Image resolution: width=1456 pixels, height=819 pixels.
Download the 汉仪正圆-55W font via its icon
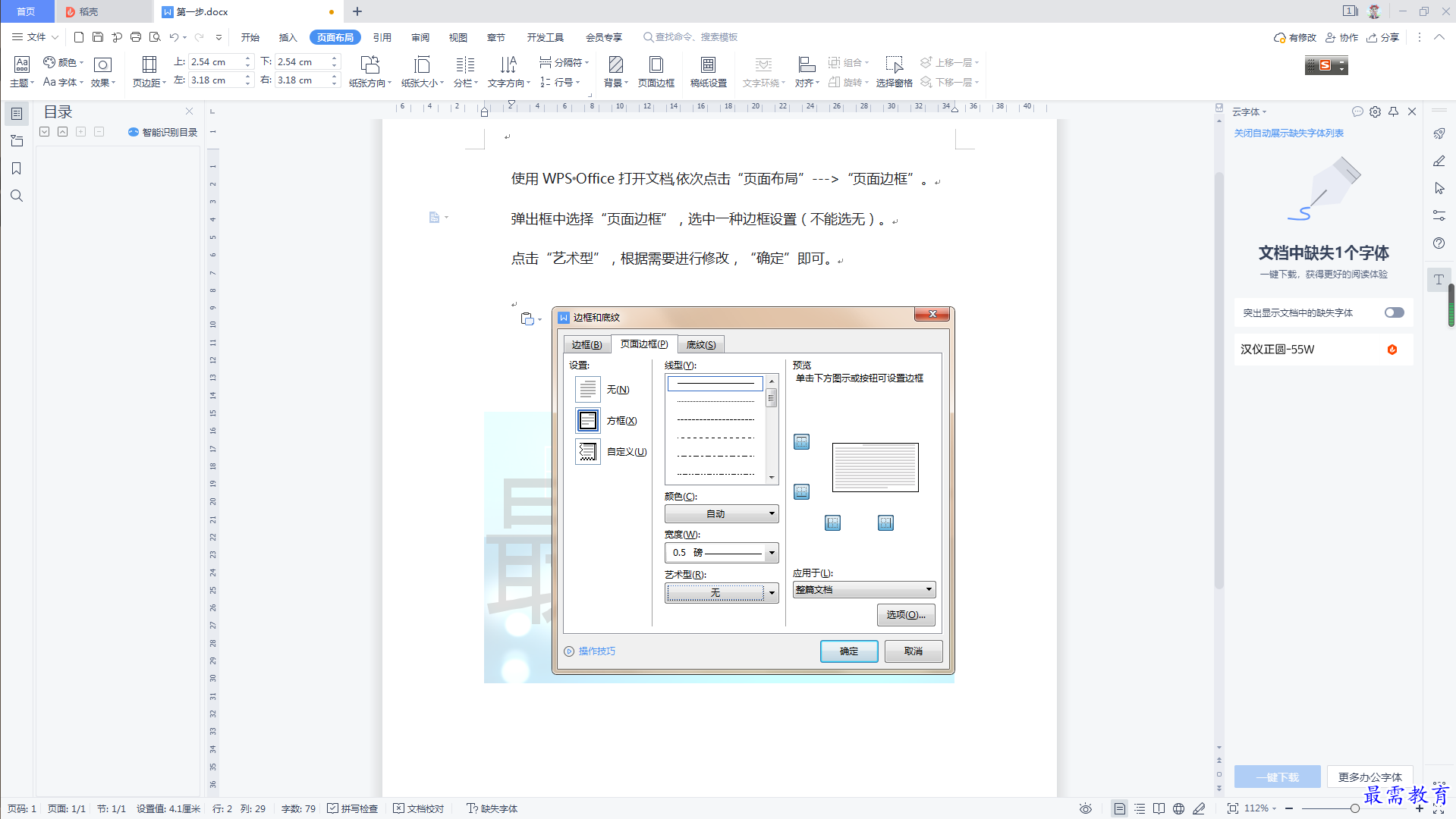click(x=1392, y=350)
